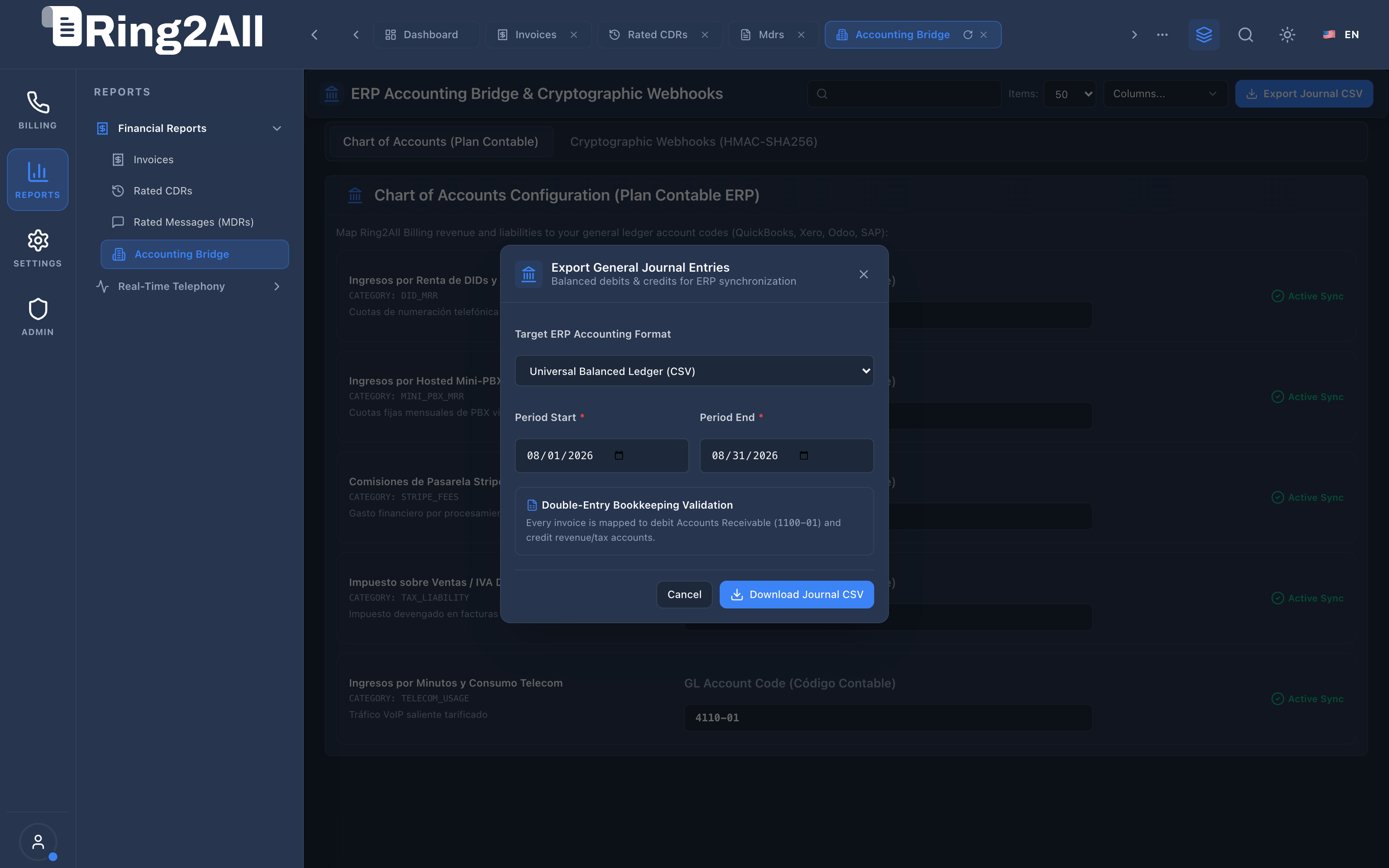This screenshot has width=1389, height=868.
Task: Close the Rated CDRs tab
Action: coord(705,34)
